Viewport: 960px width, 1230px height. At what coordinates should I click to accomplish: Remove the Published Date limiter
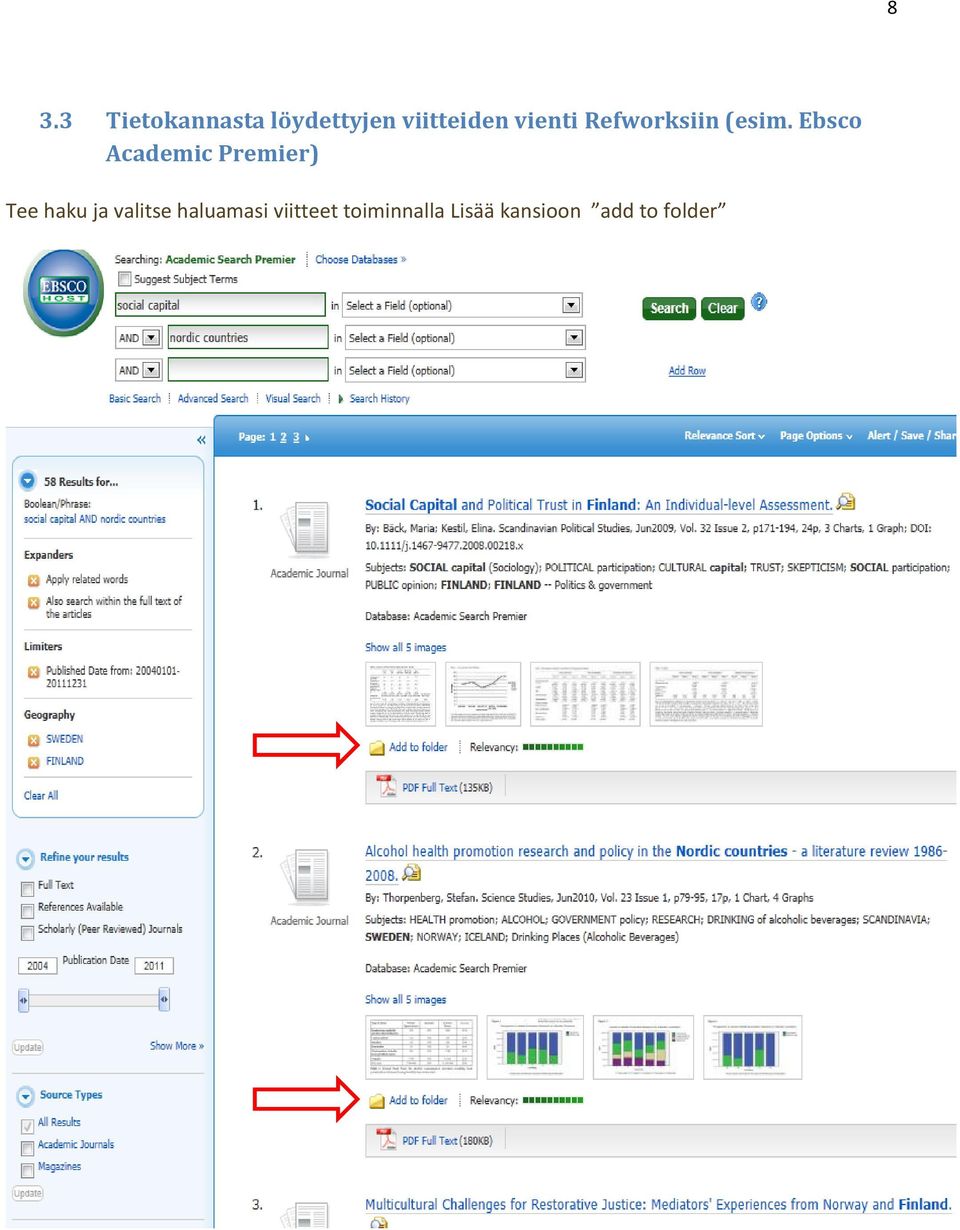click(x=33, y=672)
